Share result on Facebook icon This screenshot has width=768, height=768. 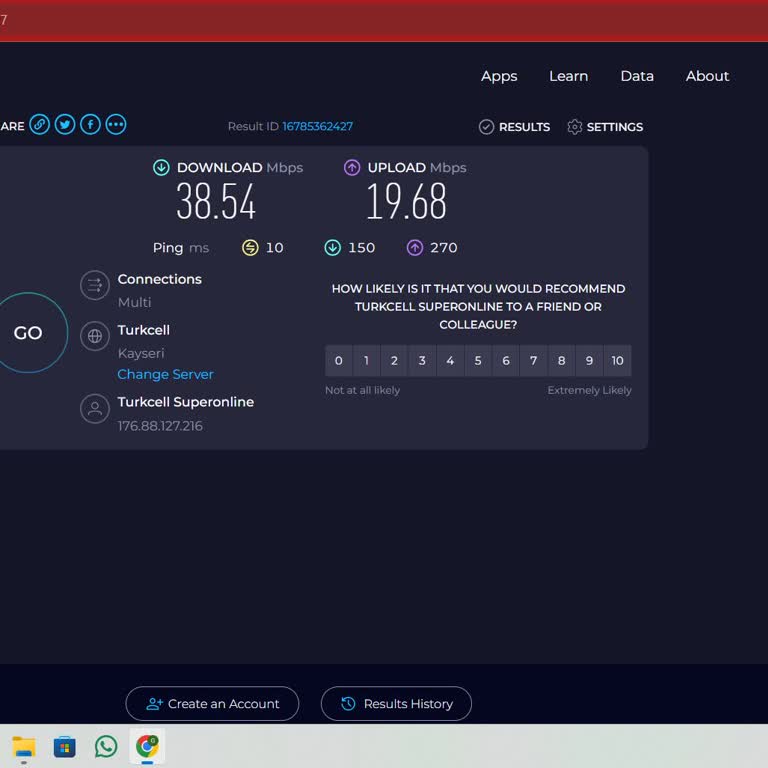click(91, 124)
